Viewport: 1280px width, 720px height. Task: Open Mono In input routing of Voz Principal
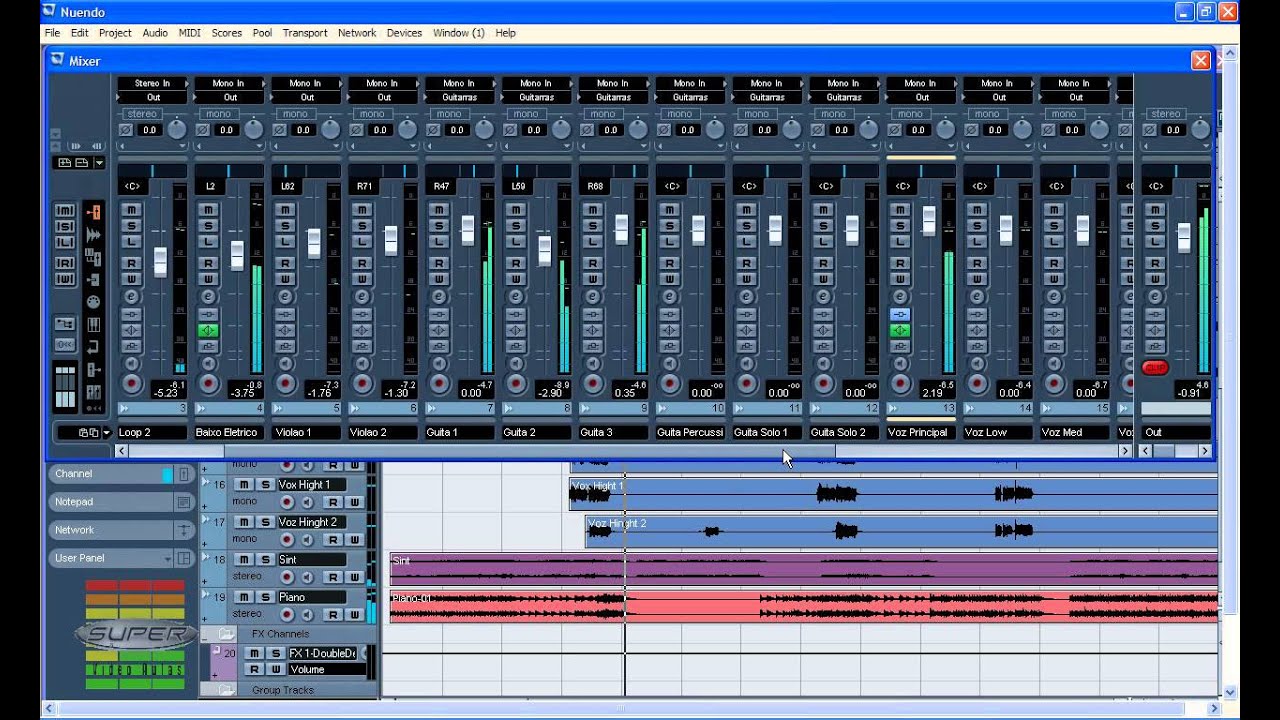[x=920, y=83]
